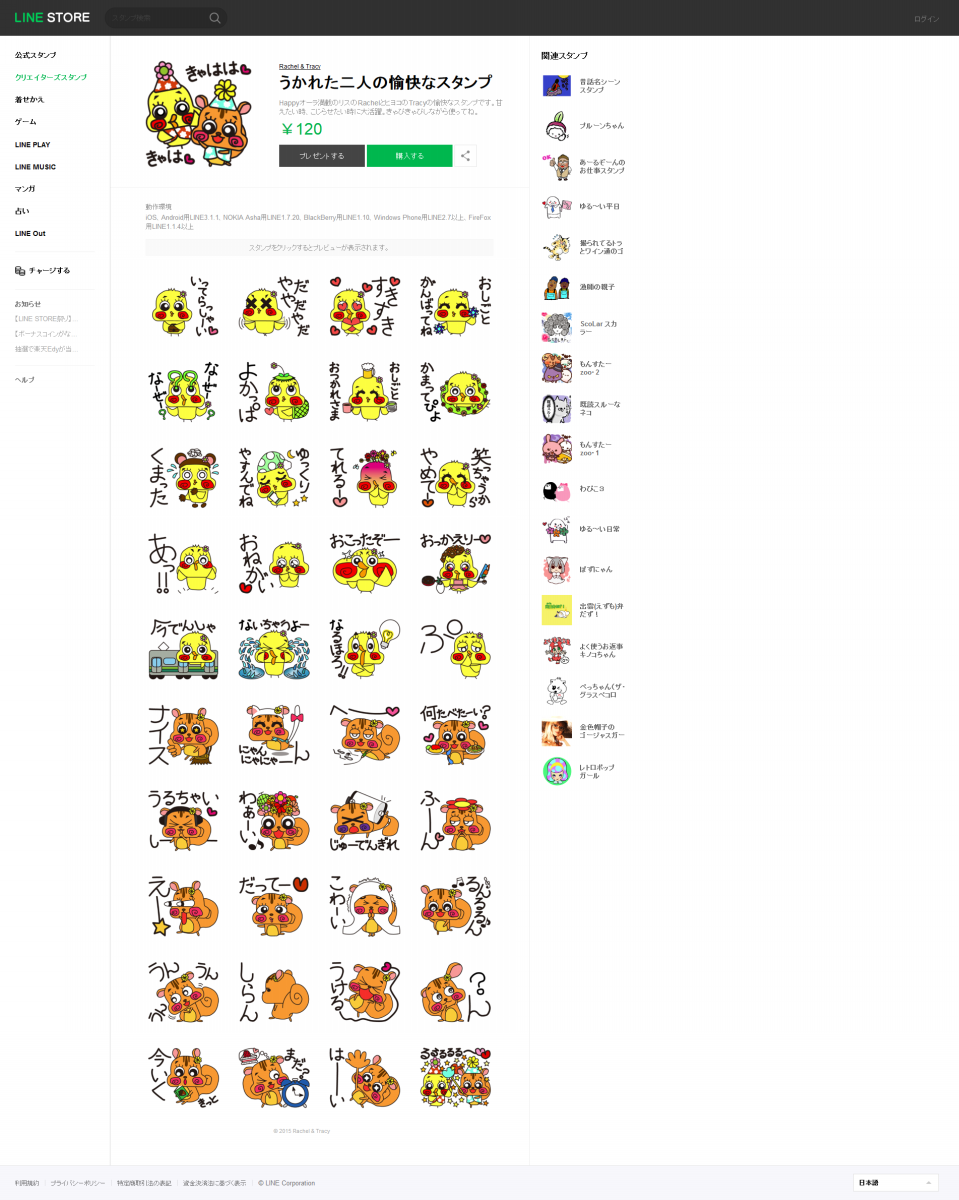
Task: Select 着せかえ in sidebar menu
Action: coord(29,100)
